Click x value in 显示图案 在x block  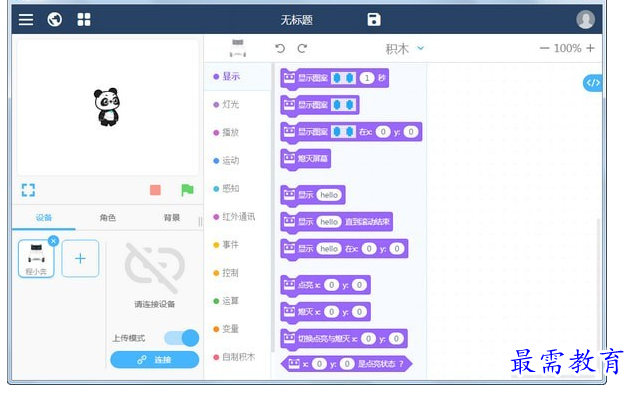point(383,132)
